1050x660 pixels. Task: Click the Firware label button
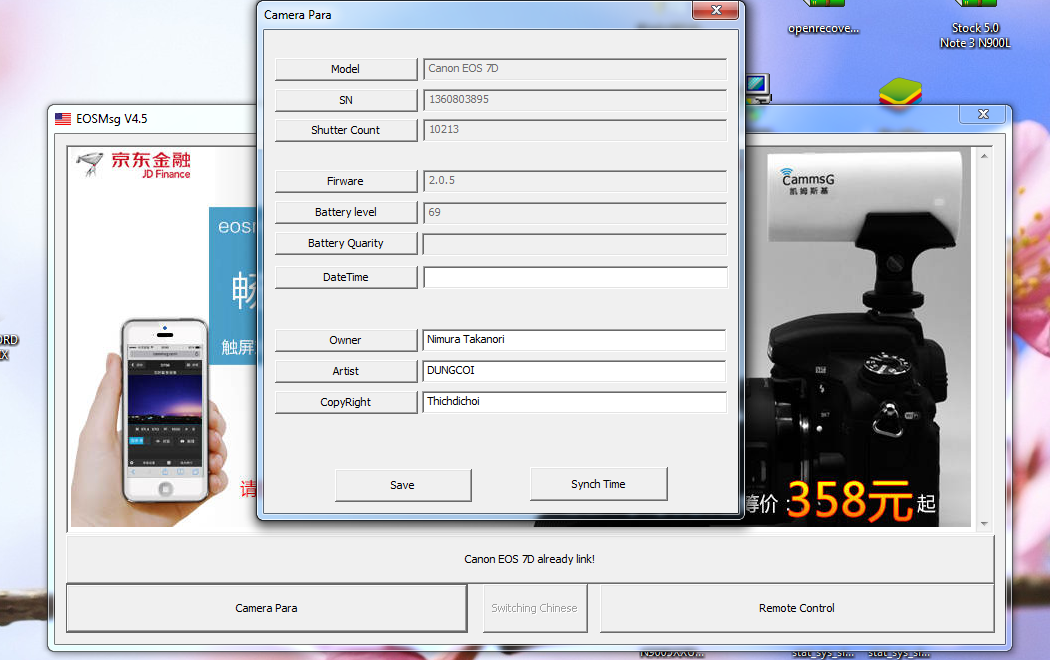(x=346, y=181)
